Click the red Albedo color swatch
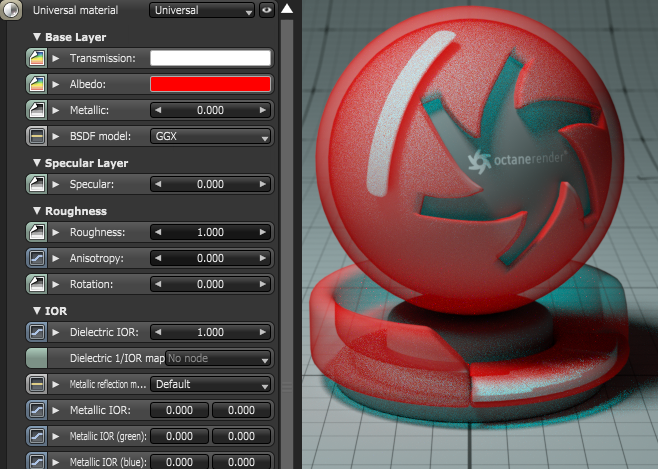Screen dimensions: 658x469 tap(210, 84)
